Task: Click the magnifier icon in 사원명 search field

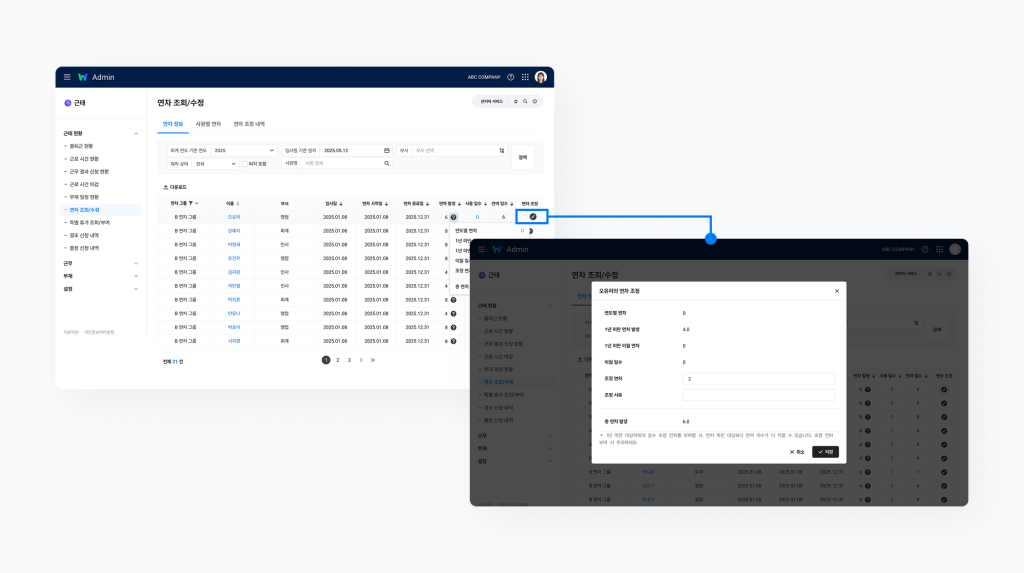Action: click(387, 163)
